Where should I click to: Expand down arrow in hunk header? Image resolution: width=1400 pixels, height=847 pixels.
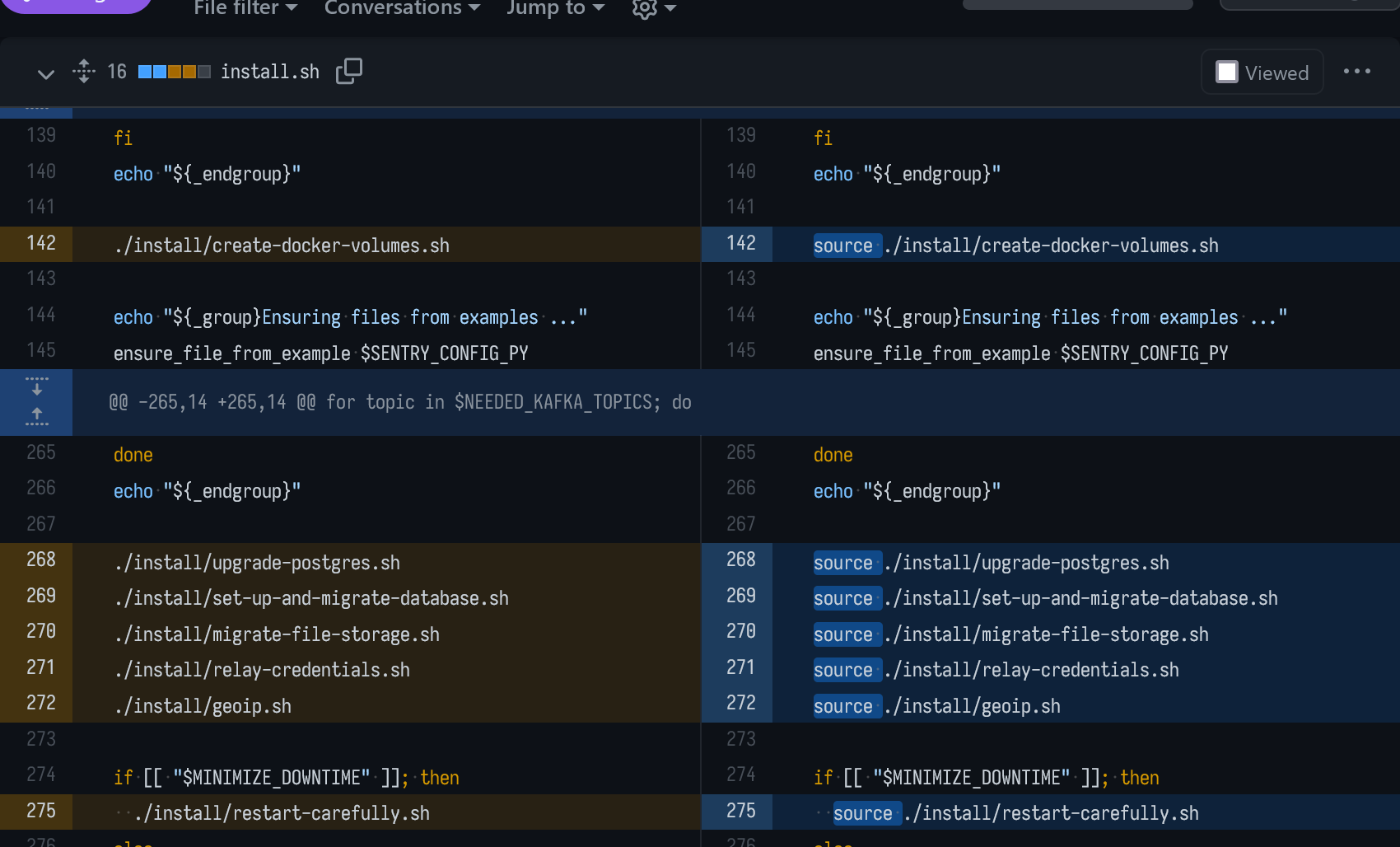click(x=37, y=386)
